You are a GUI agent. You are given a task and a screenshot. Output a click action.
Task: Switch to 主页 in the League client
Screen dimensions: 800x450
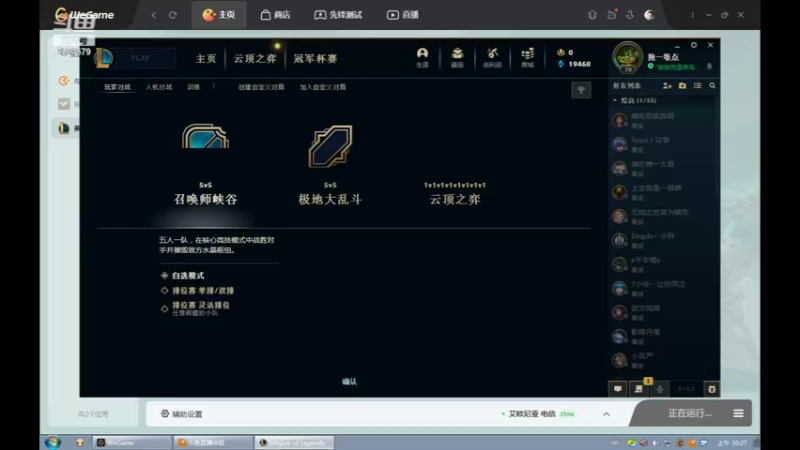206,59
